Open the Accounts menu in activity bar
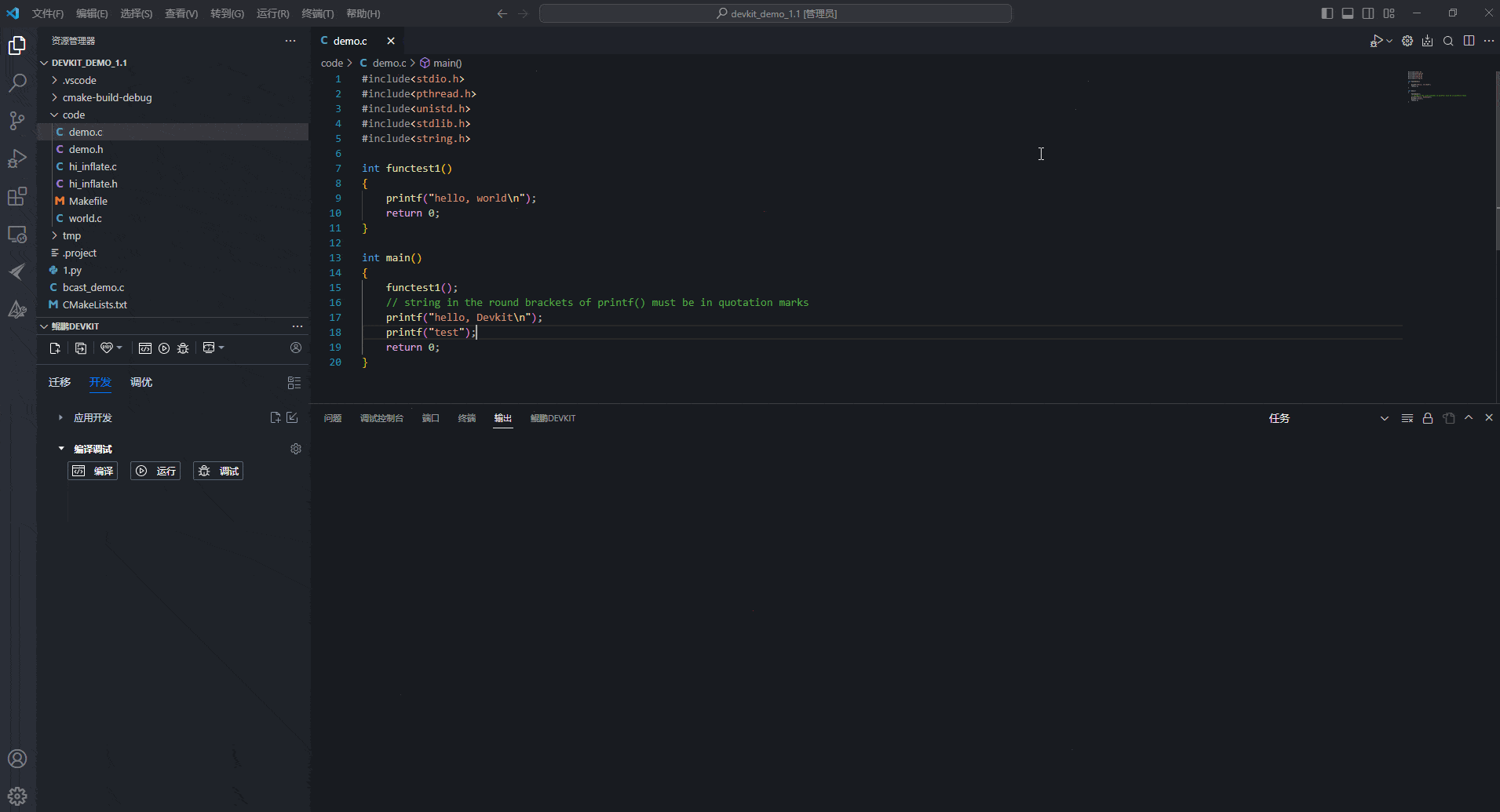This screenshot has width=1500, height=812. (17, 759)
